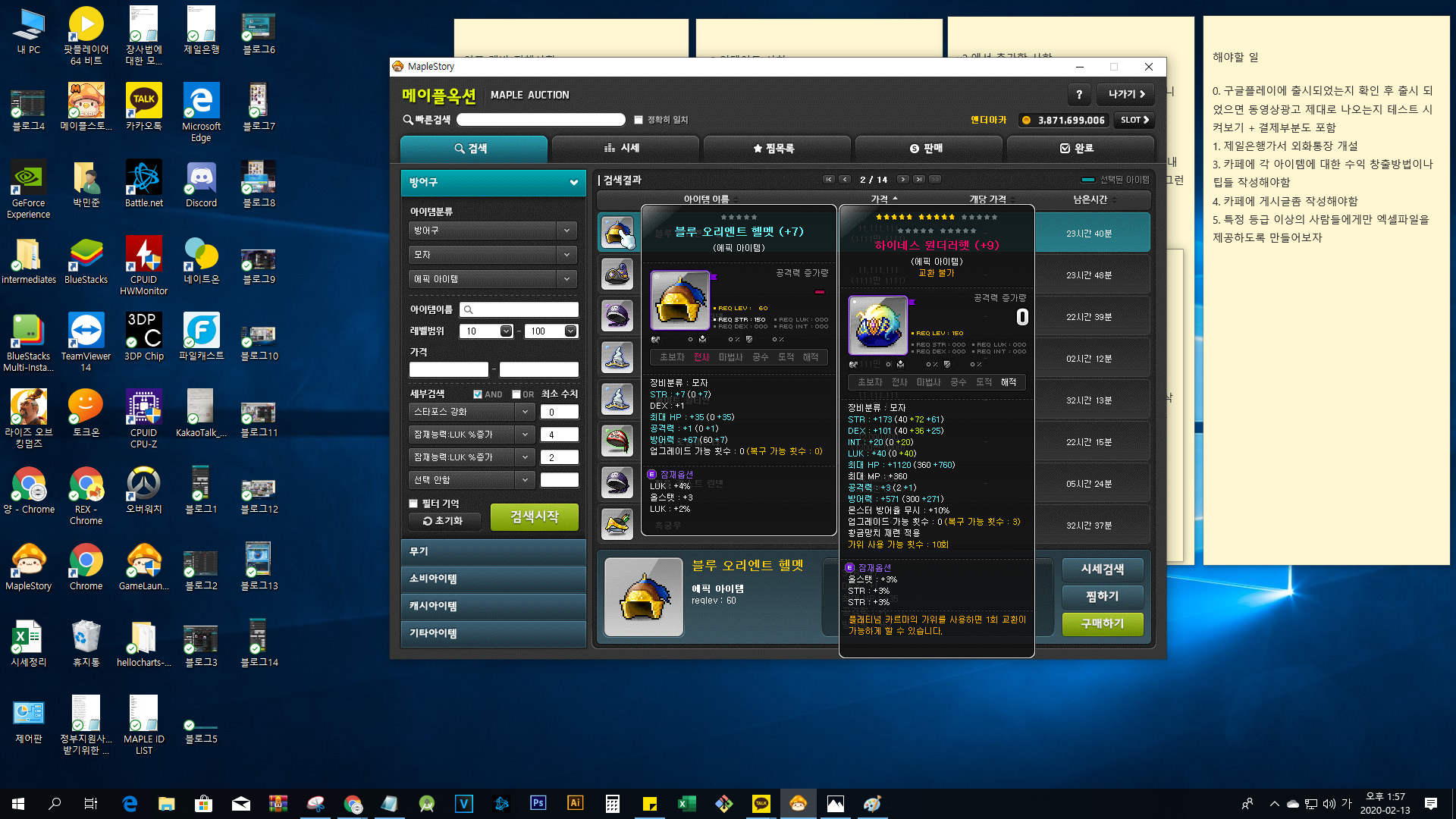
Task: Open Windows Start menu
Action: pyautogui.click(x=18, y=803)
